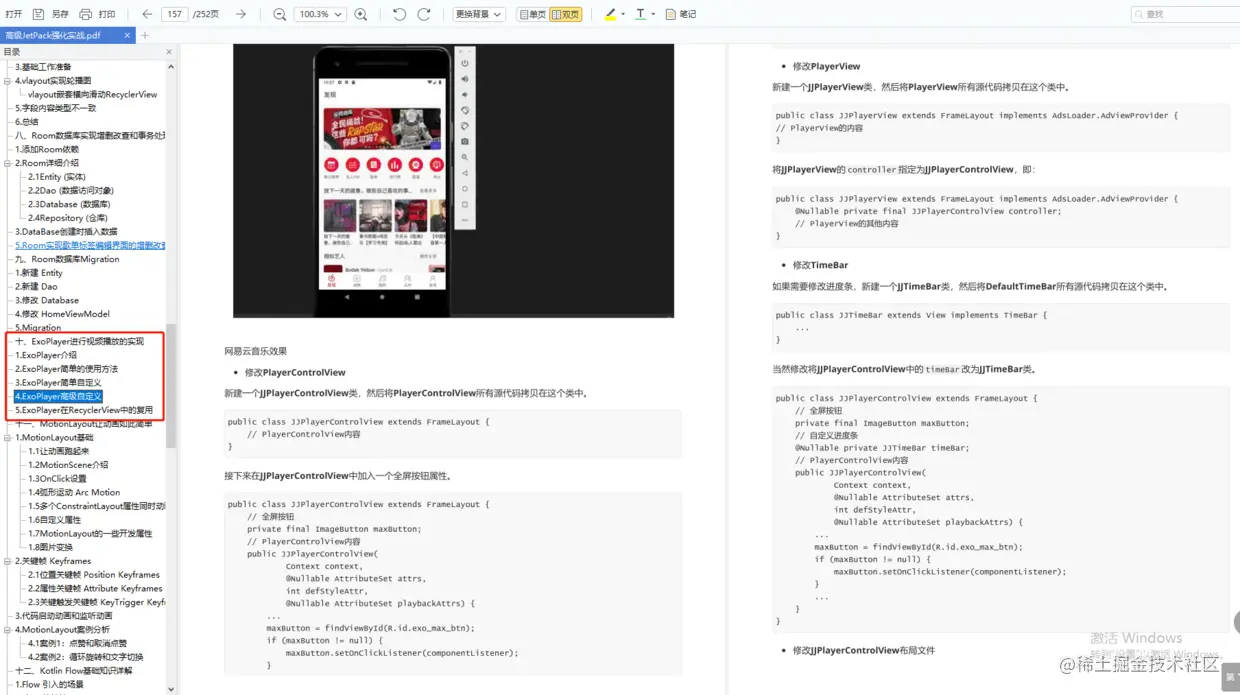Image resolution: width=1240 pixels, height=695 pixels.
Task: Click the outline panel vertical scrollbar thumb
Action: pyautogui.click(x=171, y=385)
